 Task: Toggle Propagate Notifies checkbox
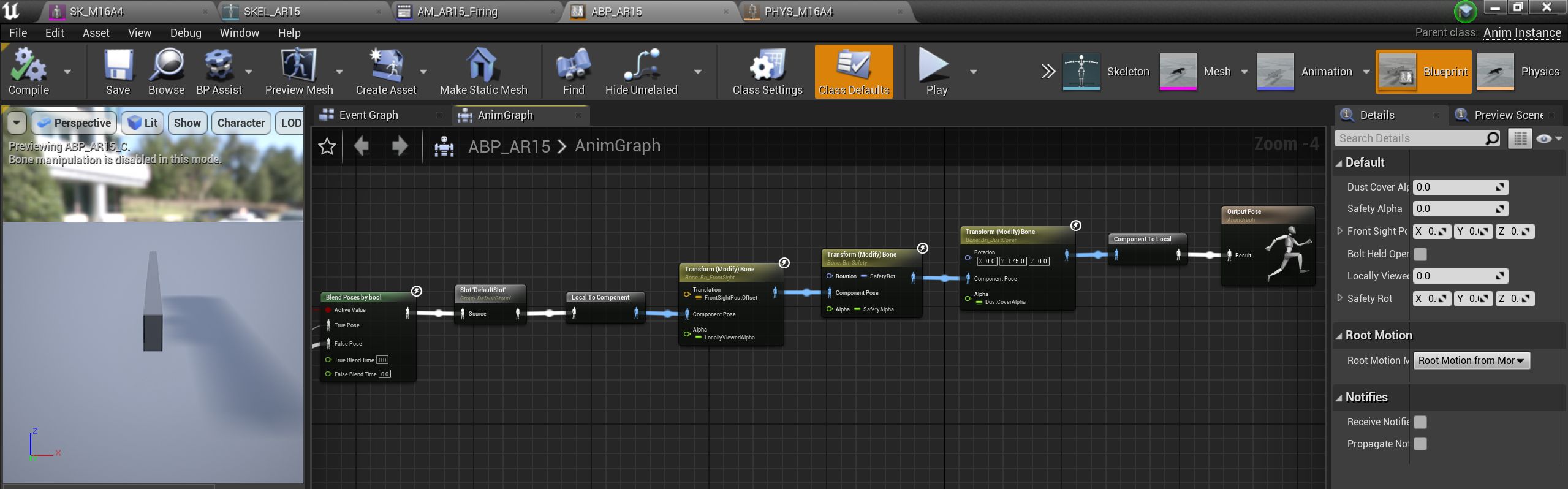pyautogui.click(x=1420, y=444)
